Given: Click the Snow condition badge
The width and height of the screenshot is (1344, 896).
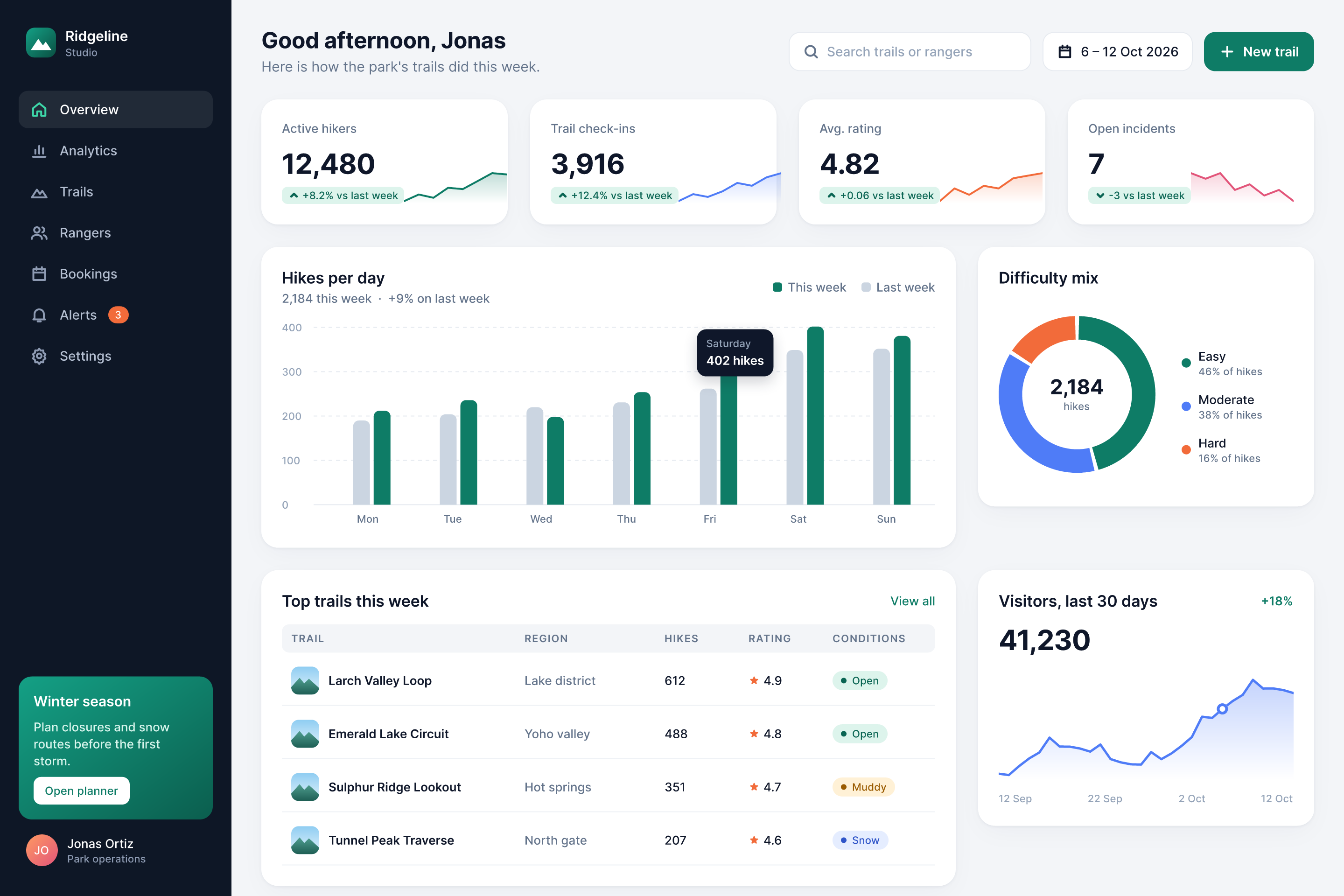Looking at the screenshot, I should click(860, 840).
